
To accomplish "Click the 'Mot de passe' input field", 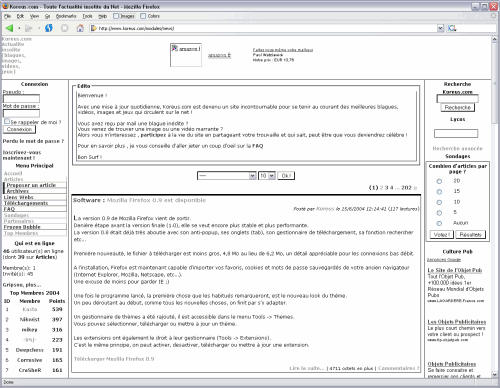I will [x=21, y=113].
